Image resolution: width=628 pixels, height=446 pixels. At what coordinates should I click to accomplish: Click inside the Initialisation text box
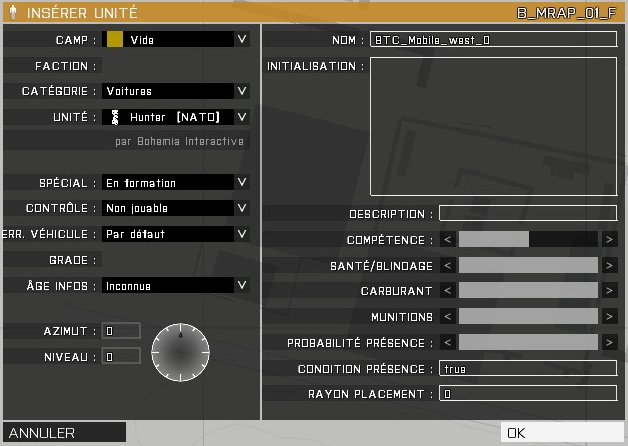point(493,125)
